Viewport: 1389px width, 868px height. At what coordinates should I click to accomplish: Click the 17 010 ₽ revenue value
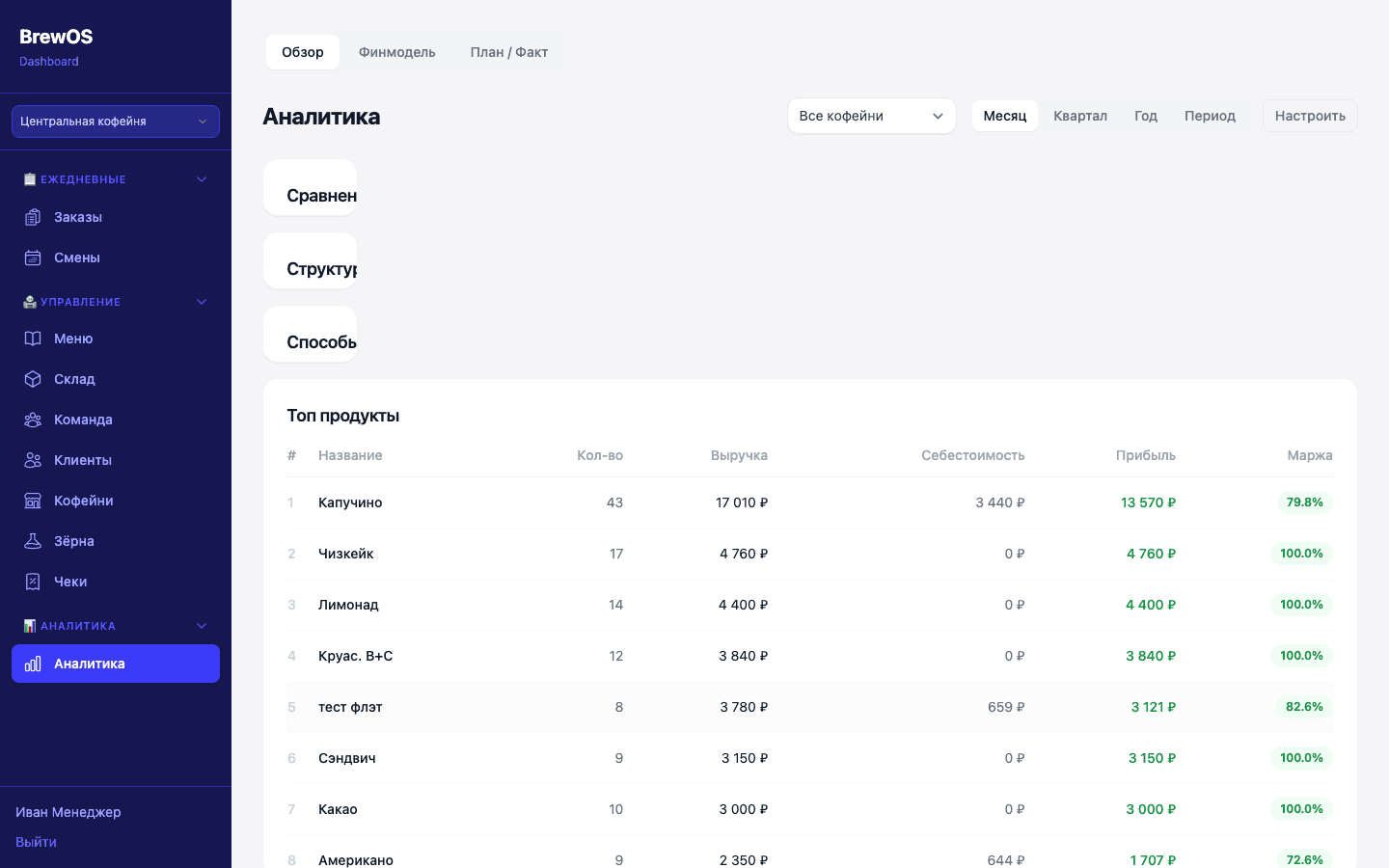(742, 502)
